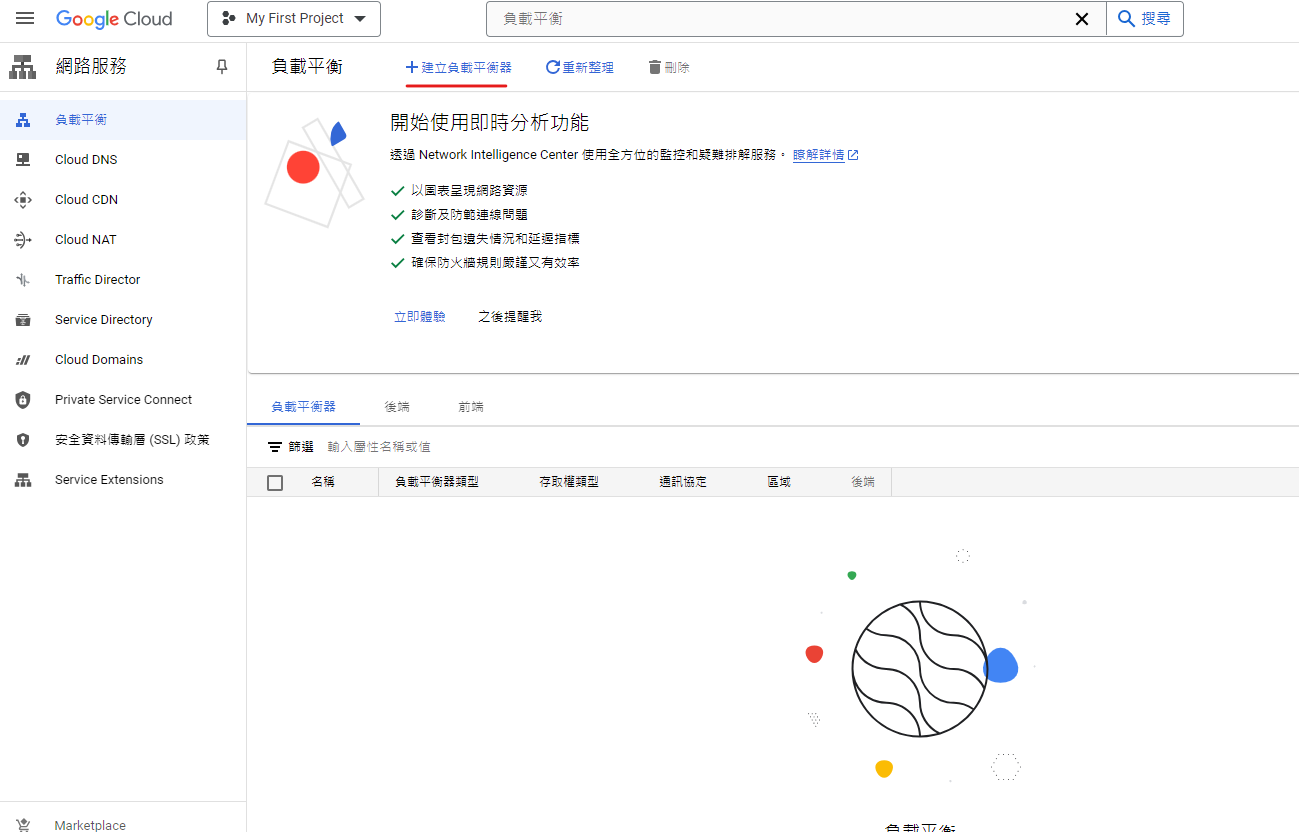This screenshot has width=1299, height=832.
Task: Click the pin icon beside 網路服務
Action: point(222,67)
